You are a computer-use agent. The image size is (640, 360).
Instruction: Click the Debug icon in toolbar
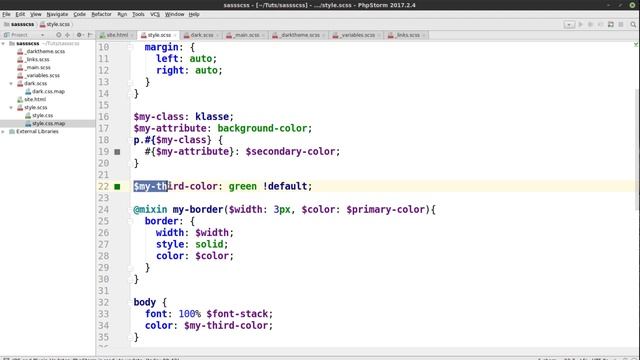point(590,24)
